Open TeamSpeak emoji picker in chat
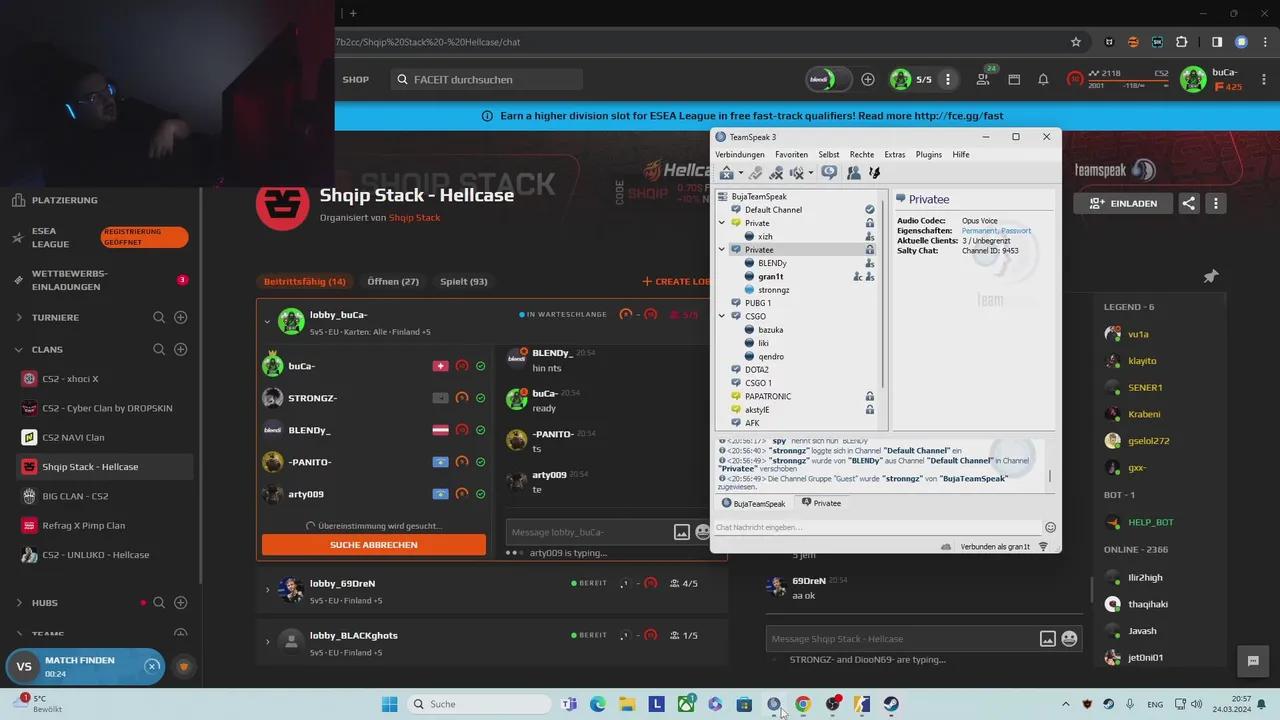The height and width of the screenshot is (720, 1280). coord(1050,527)
